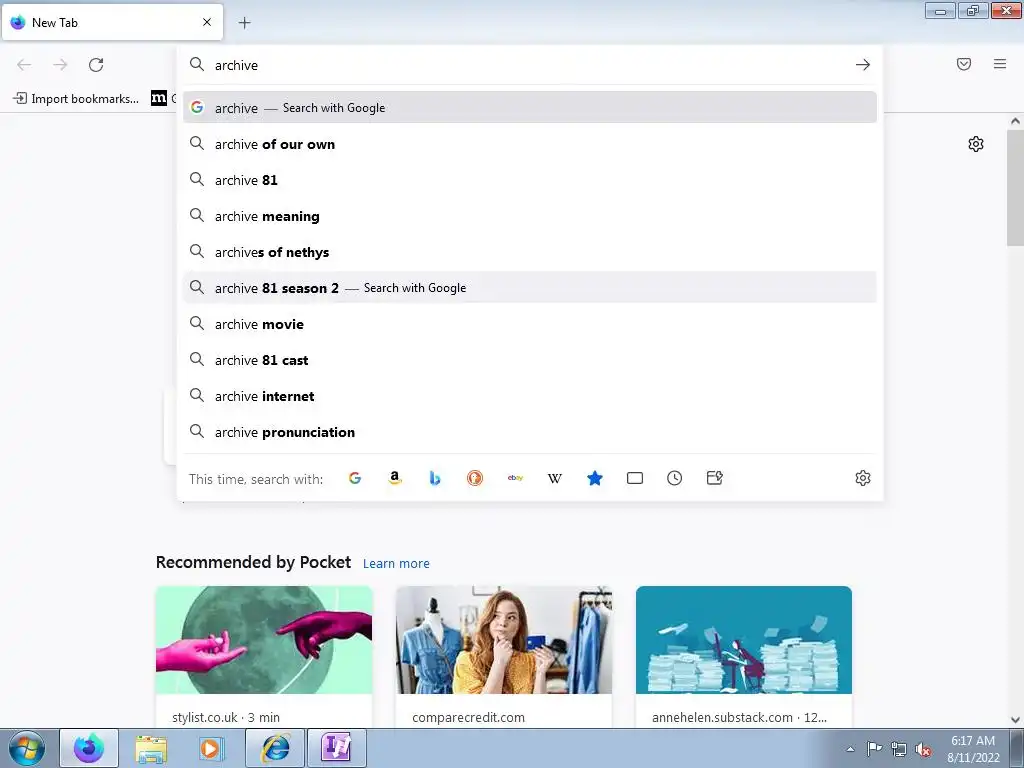Screen dimensions: 1024x768
Task: Pick the 'archive 81 cast' suggestion
Action: [530, 359]
